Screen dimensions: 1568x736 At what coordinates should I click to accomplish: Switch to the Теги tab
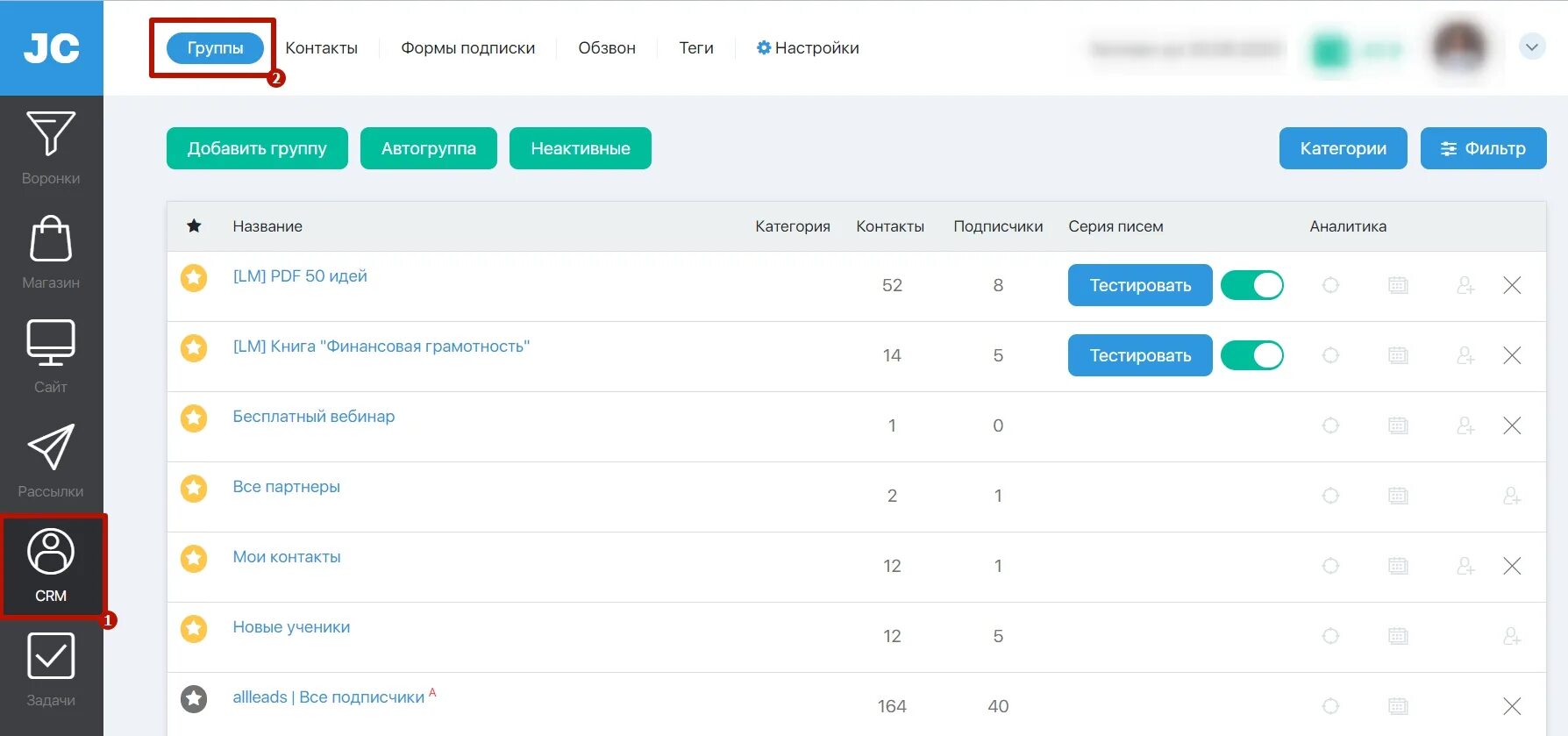pyautogui.click(x=696, y=47)
